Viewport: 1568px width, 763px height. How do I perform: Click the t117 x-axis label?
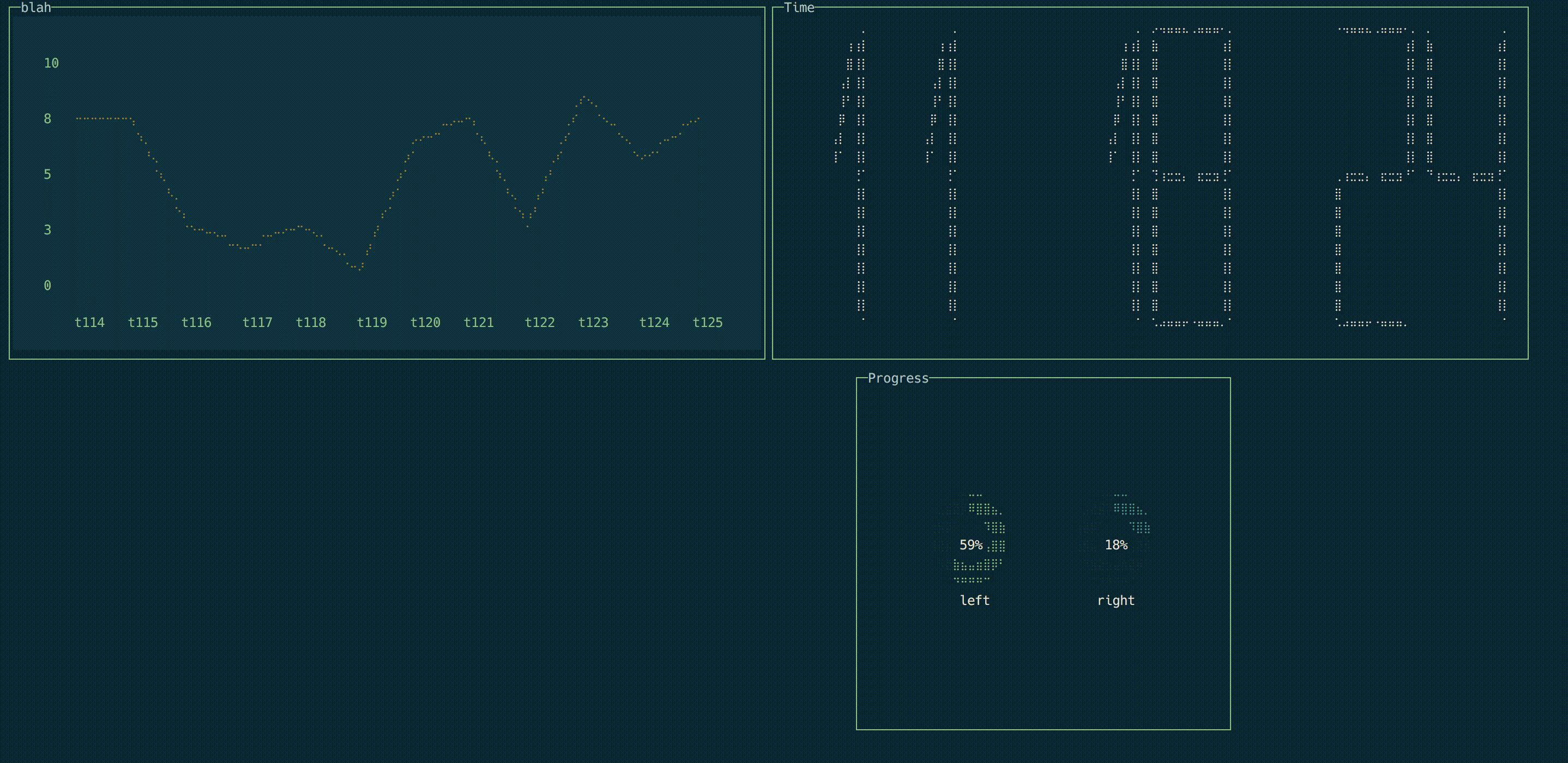pyautogui.click(x=257, y=323)
